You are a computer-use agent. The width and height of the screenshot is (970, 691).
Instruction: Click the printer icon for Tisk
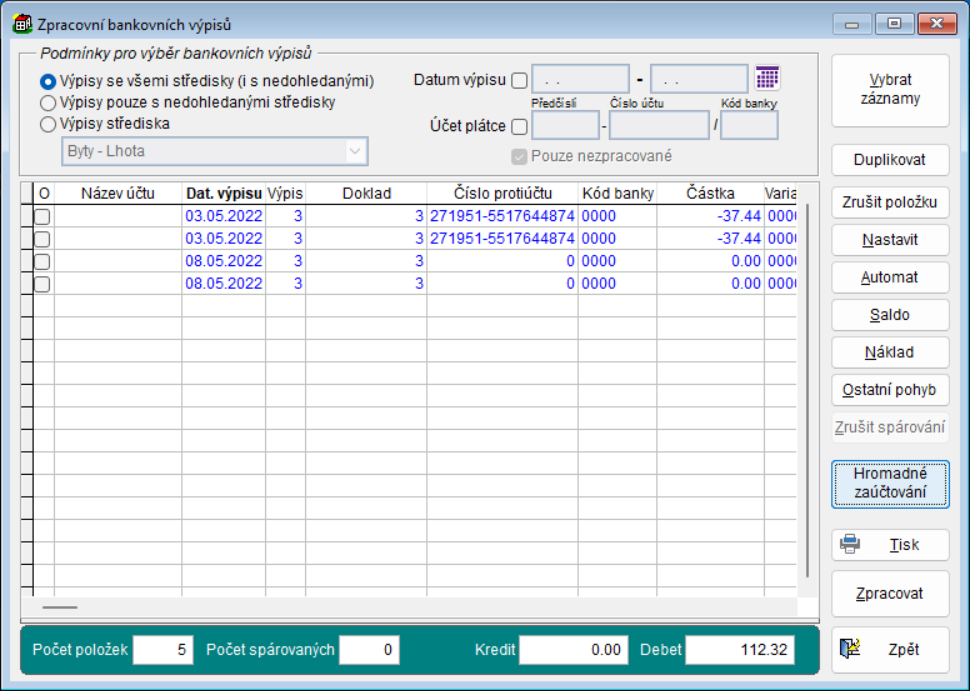(x=849, y=544)
